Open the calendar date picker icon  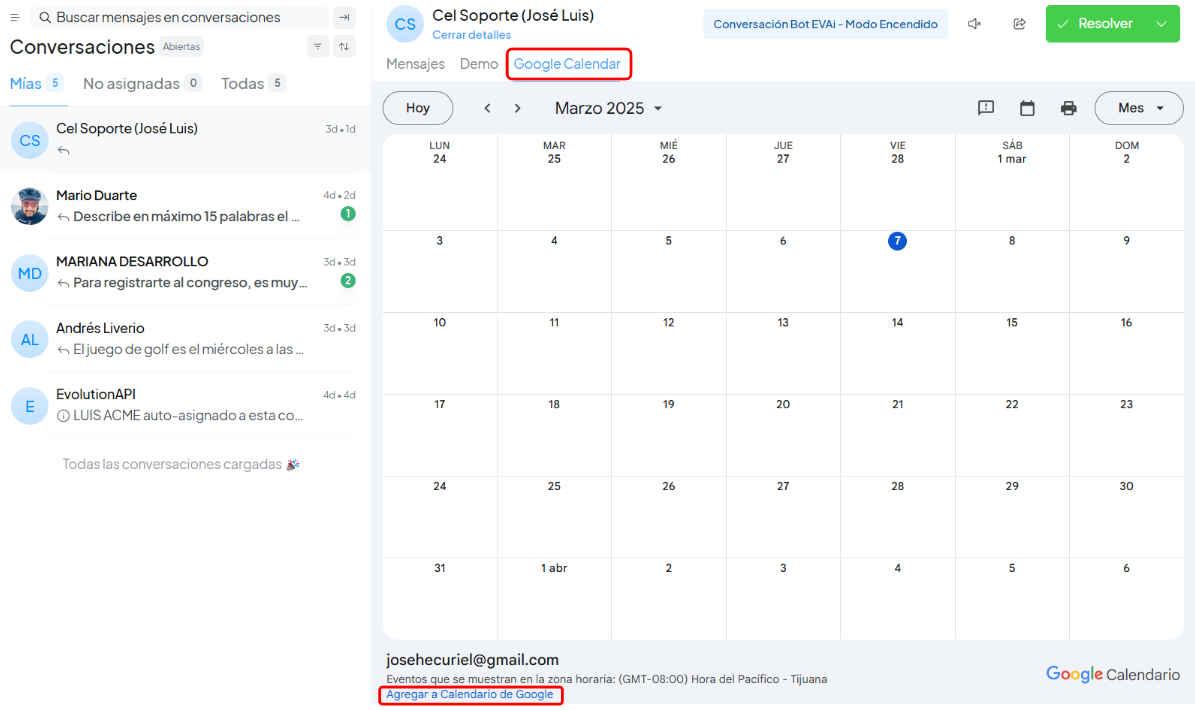pyautogui.click(x=1027, y=108)
